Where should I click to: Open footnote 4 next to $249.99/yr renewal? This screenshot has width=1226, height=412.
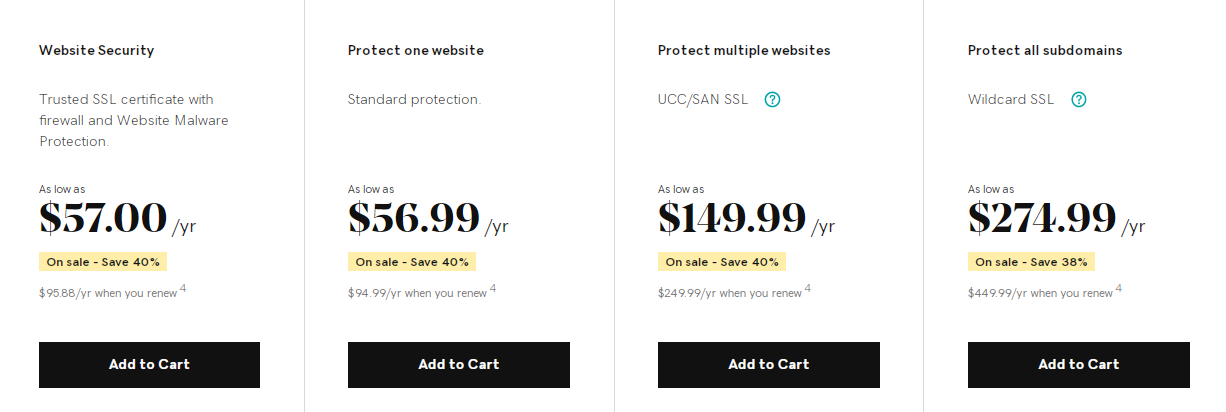click(x=808, y=289)
